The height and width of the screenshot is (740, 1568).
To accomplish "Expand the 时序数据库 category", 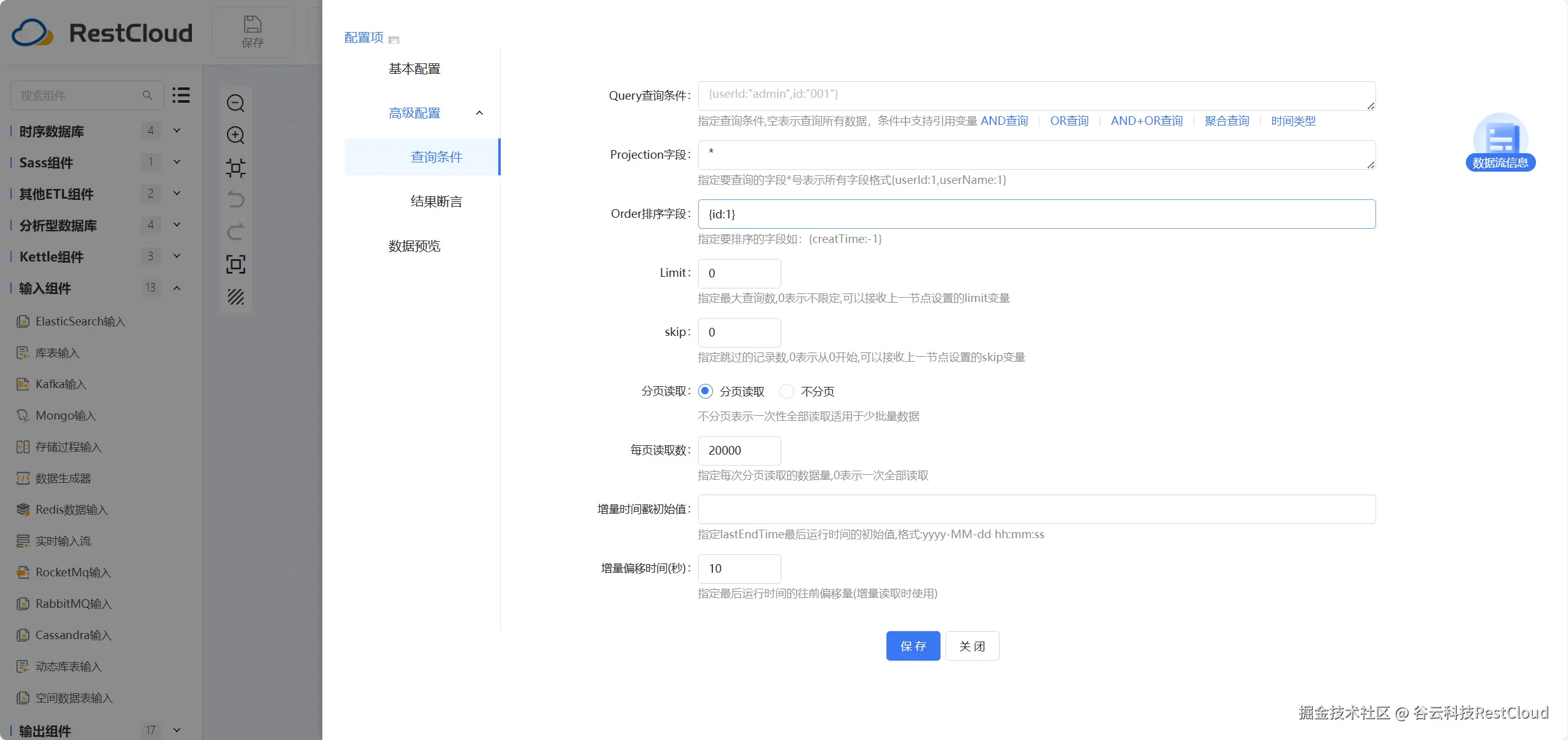I will (177, 130).
